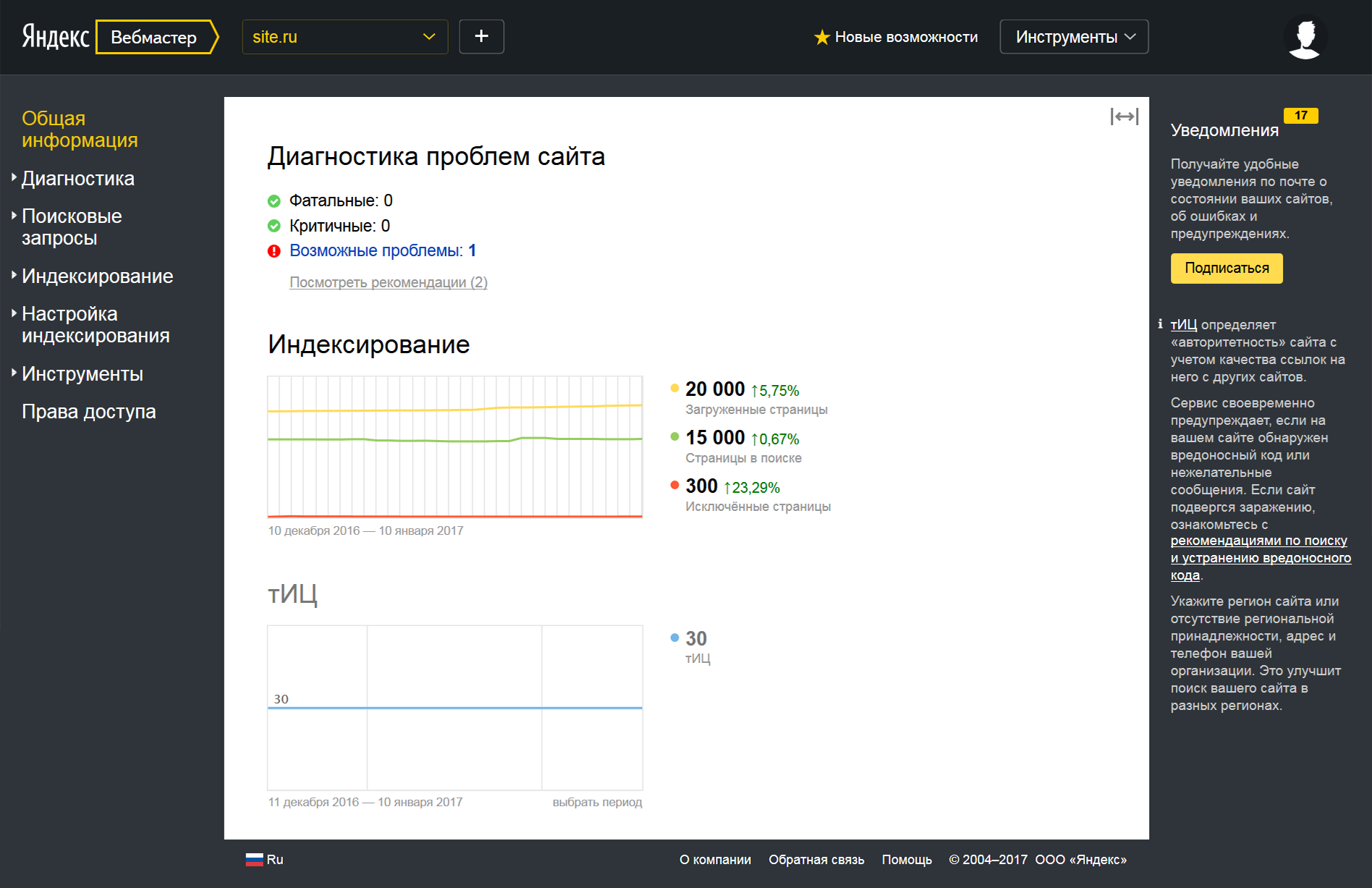Image resolution: width=1372 pixels, height=888 pixels.
Task: Click red warning icon by Возможные проблемы
Action: click(x=274, y=251)
